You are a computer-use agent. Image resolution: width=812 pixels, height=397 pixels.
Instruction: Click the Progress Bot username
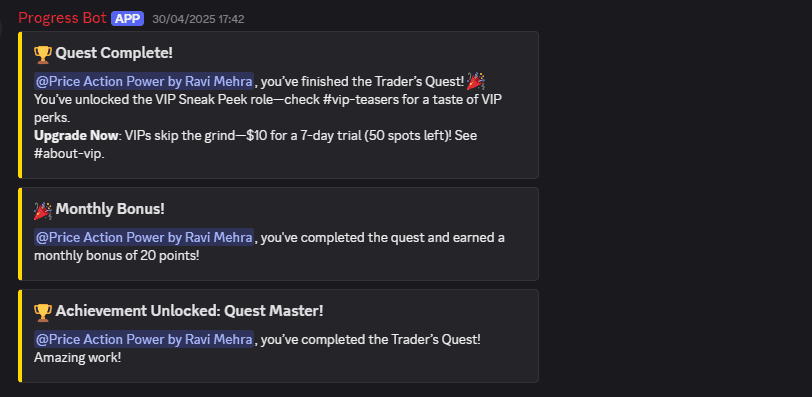pos(63,18)
